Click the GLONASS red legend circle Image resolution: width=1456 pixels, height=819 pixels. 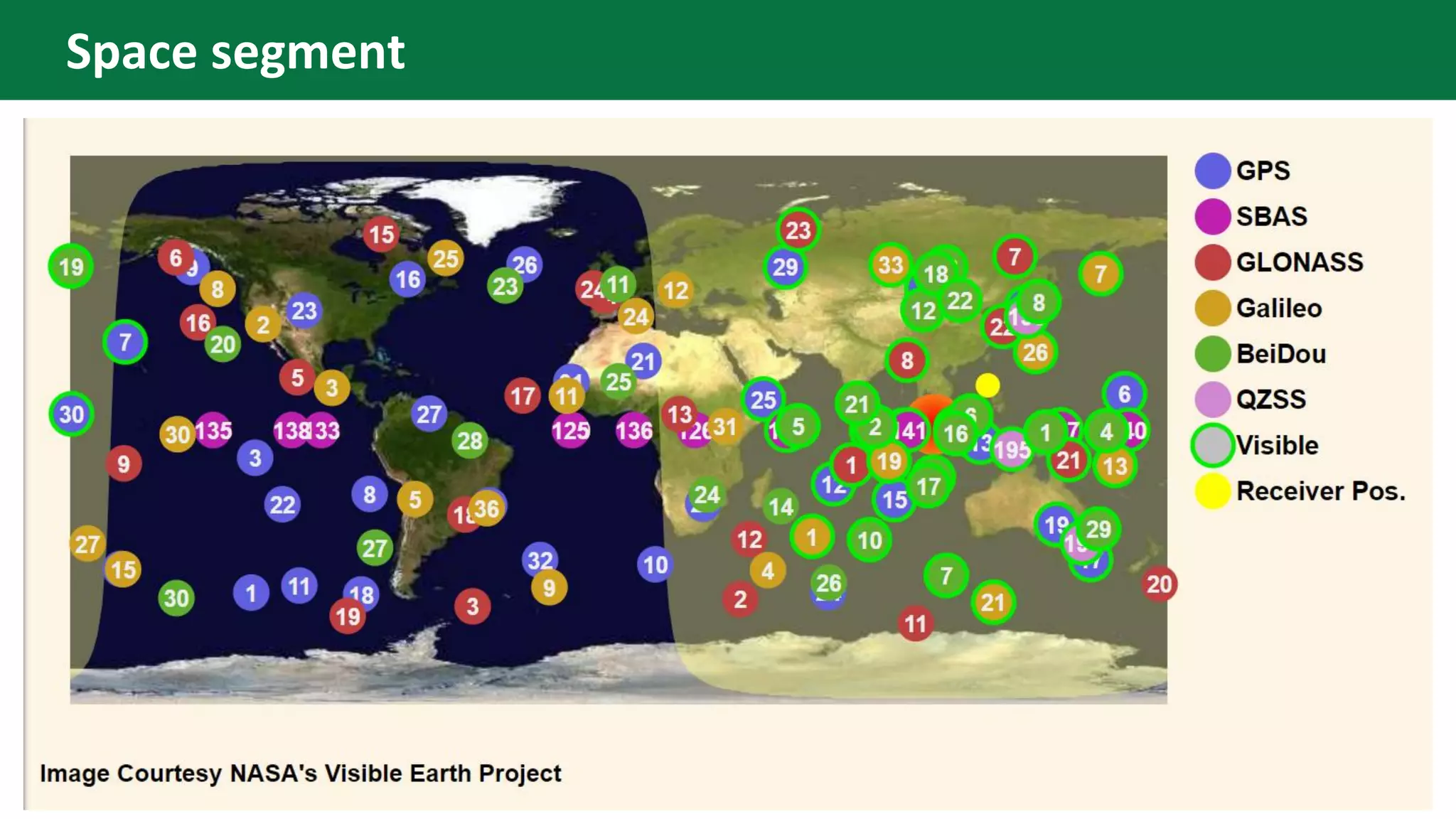point(1212,262)
